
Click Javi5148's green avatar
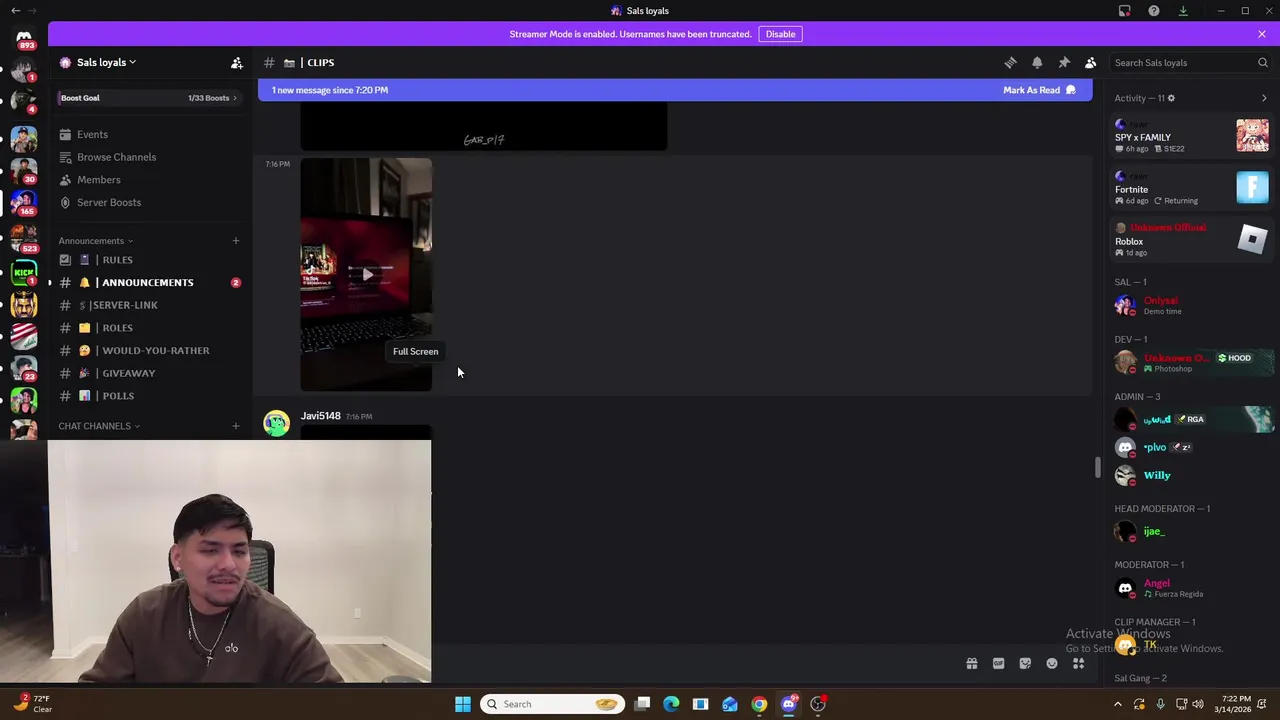point(276,422)
